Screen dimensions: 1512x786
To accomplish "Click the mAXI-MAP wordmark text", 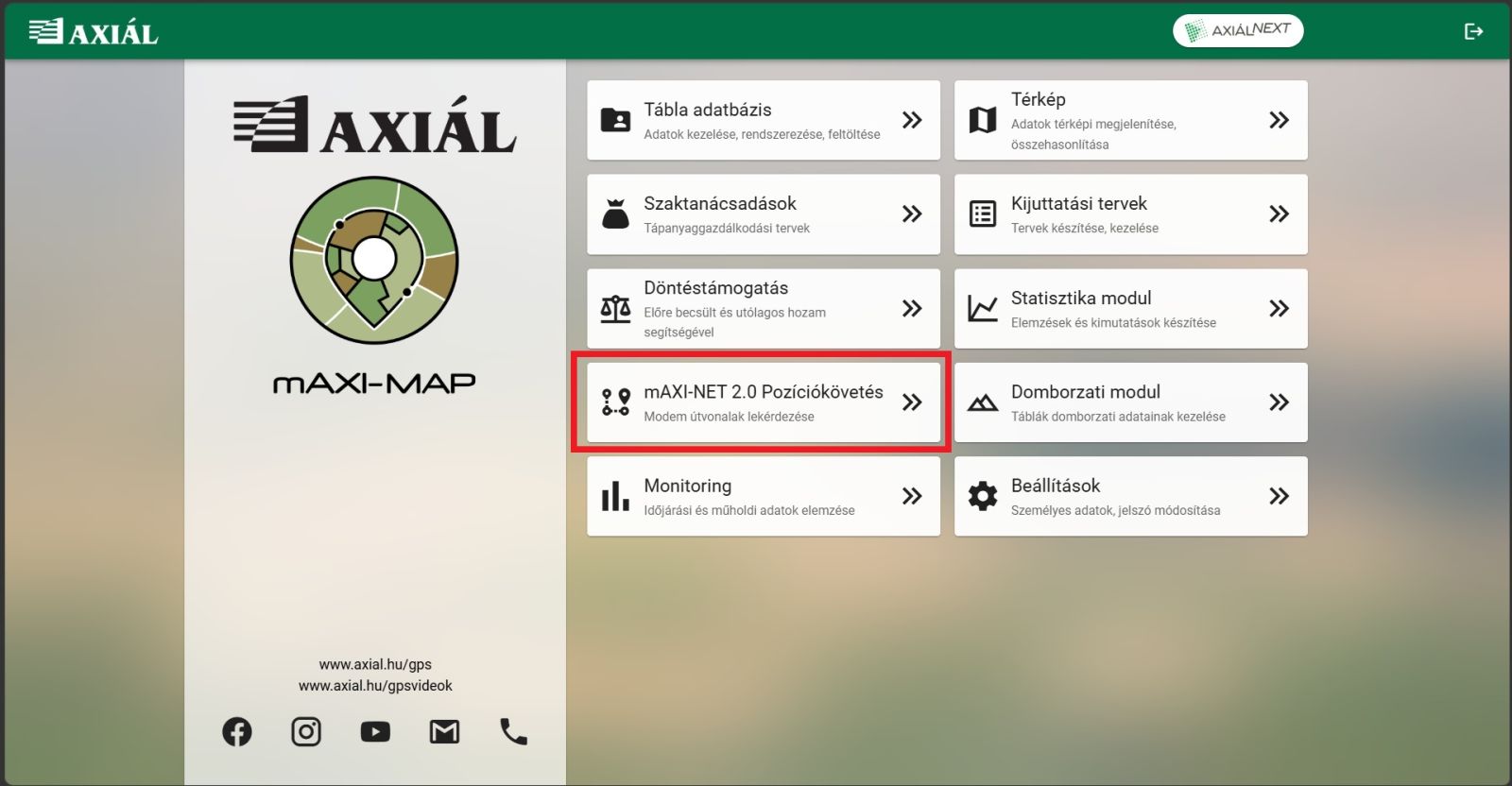I will point(374,383).
